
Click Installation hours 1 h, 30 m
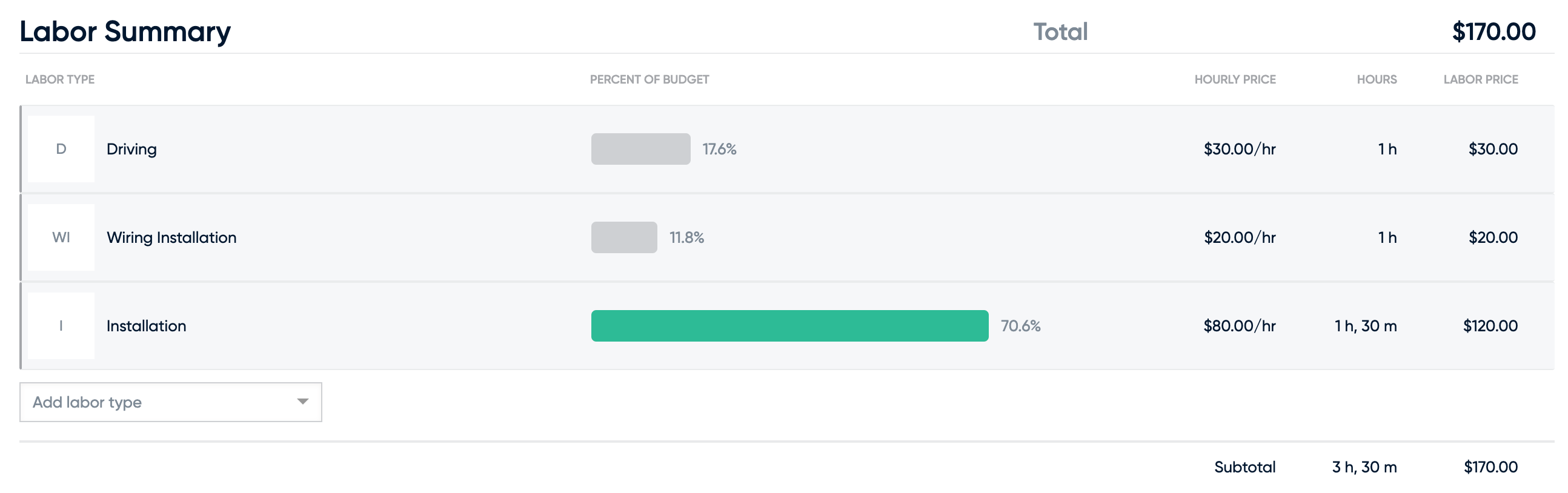pyautogui.click(x=1365, y=326)
